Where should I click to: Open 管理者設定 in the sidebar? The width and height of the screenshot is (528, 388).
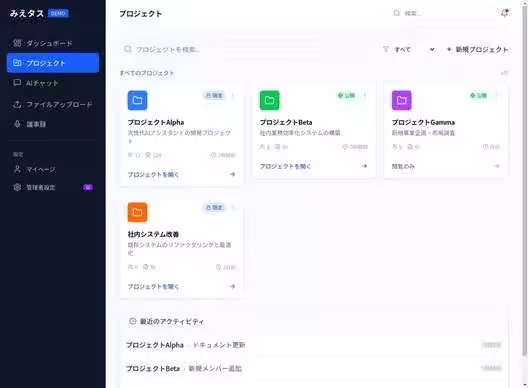coord(53,187)
